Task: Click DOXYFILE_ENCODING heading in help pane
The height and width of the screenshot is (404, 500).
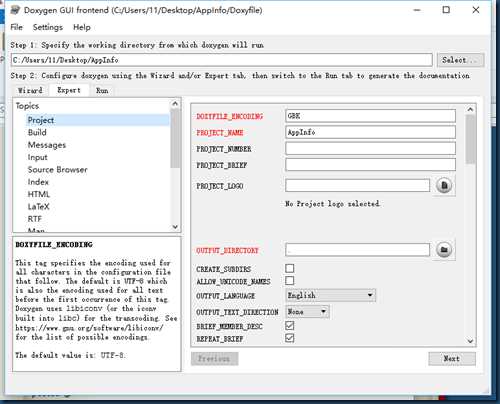Action: (54, 244)
